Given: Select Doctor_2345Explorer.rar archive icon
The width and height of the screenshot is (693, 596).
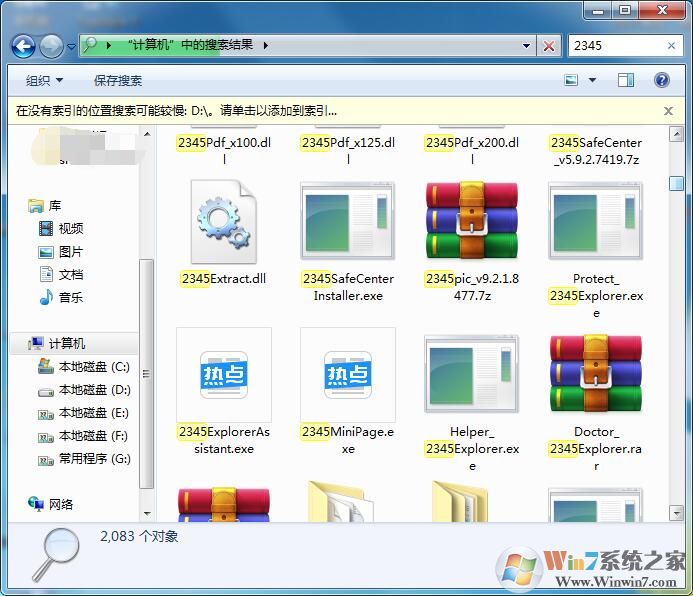Looking at the screenshot, I should pyautogui.click(x=595, y=373).
